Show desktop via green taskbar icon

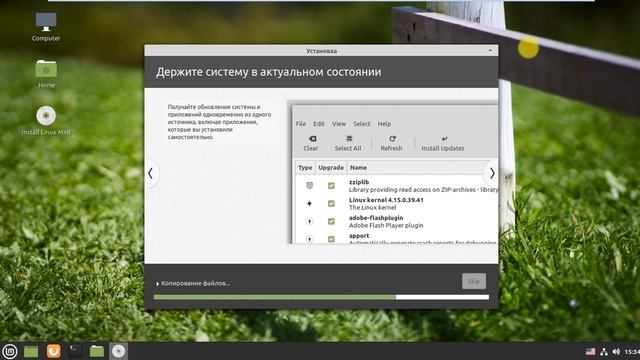[31, 351]
